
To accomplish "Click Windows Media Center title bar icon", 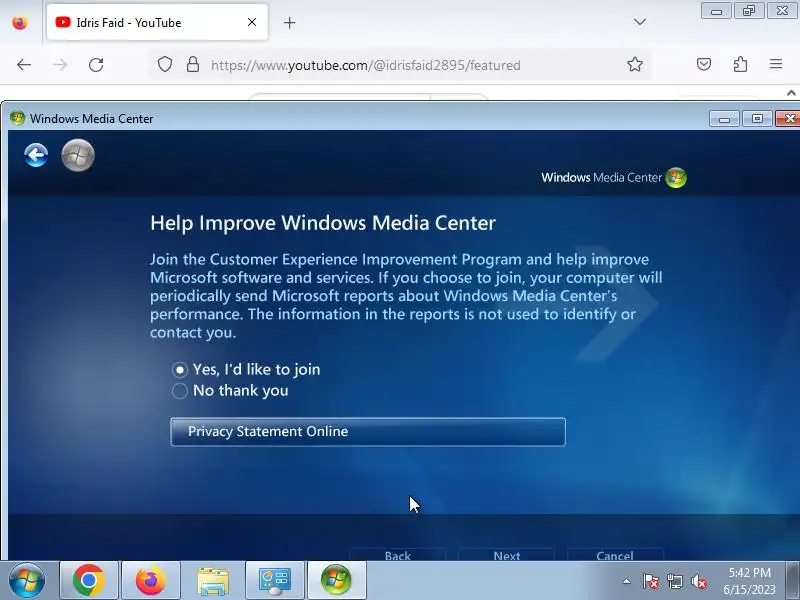I will (17, 118).
